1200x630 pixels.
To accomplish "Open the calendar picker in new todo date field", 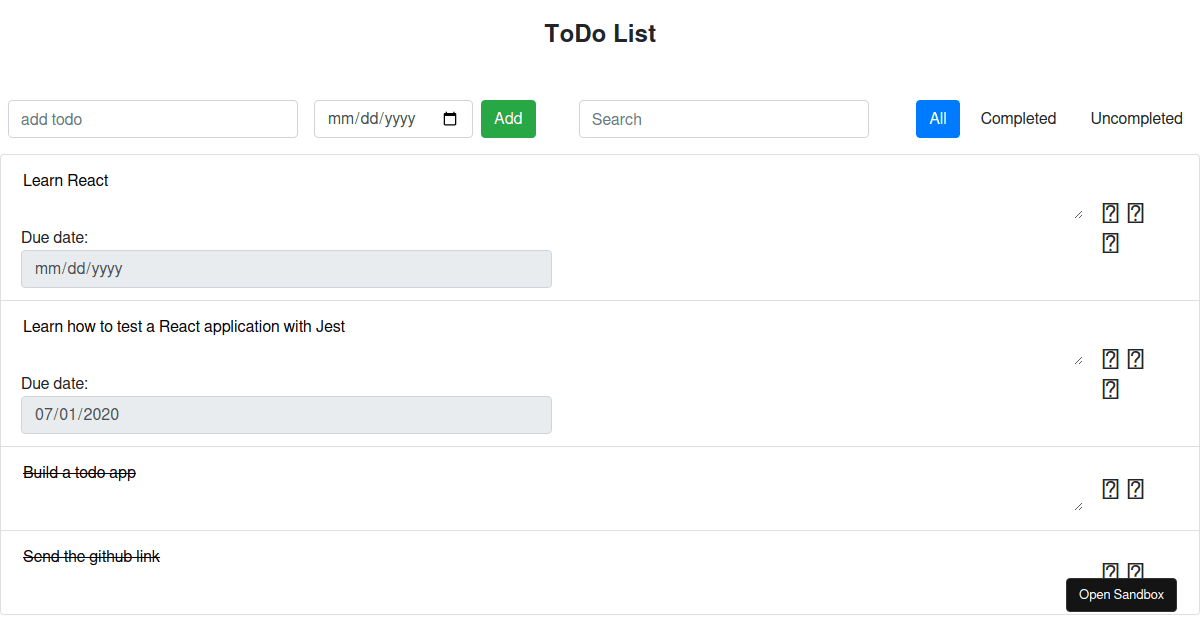I will click(x=450, y=119).
